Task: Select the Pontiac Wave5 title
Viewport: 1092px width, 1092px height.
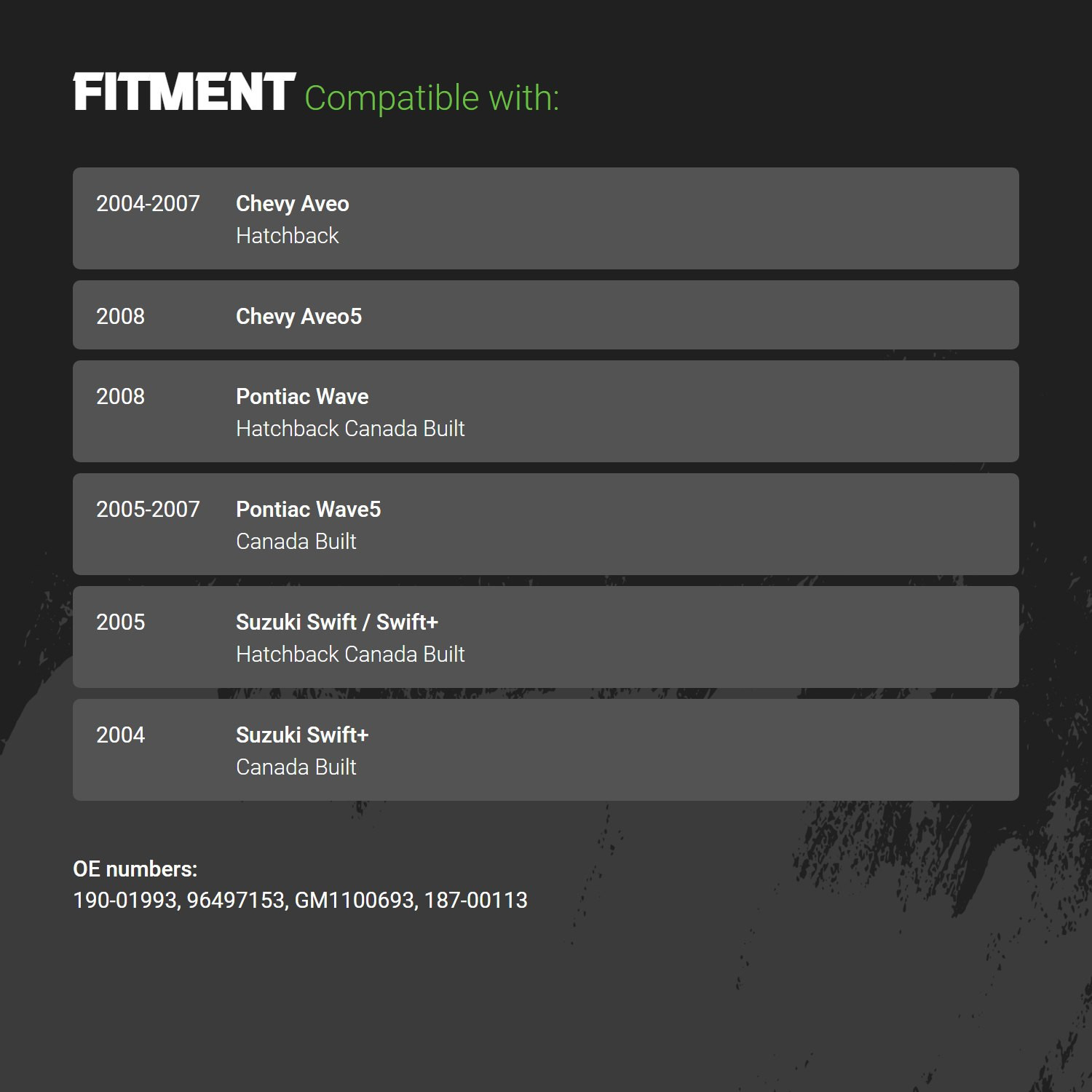Action: pyautogui.click(x=309, y=510)
